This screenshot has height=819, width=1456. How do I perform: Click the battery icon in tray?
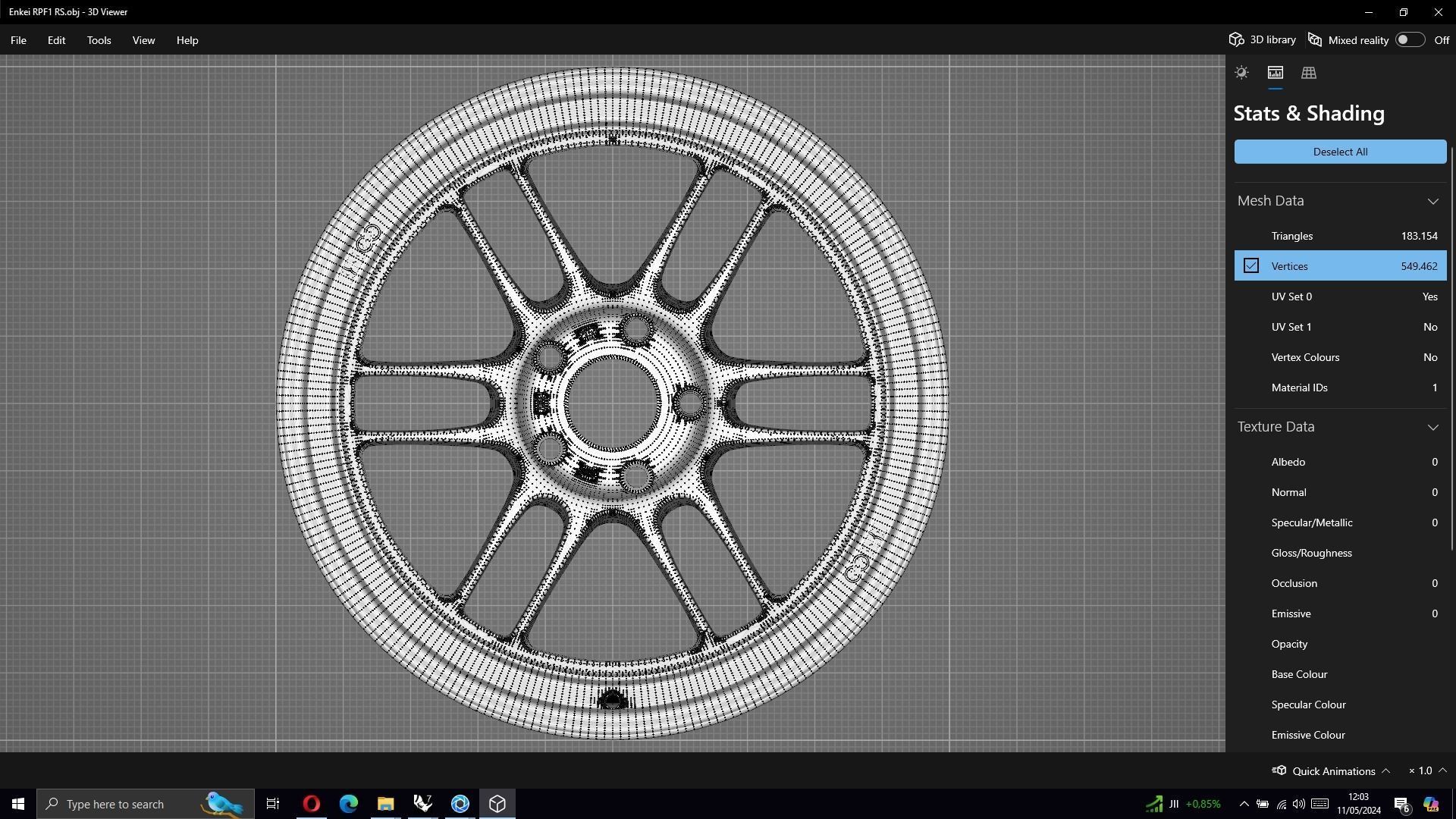[1263, 804]
